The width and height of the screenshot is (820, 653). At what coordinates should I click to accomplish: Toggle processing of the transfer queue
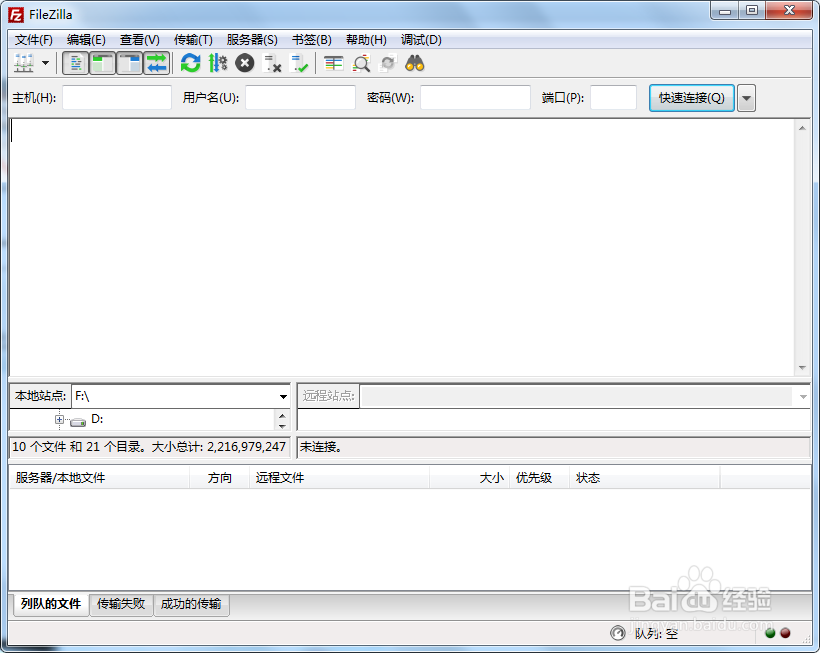pos(218,63)
